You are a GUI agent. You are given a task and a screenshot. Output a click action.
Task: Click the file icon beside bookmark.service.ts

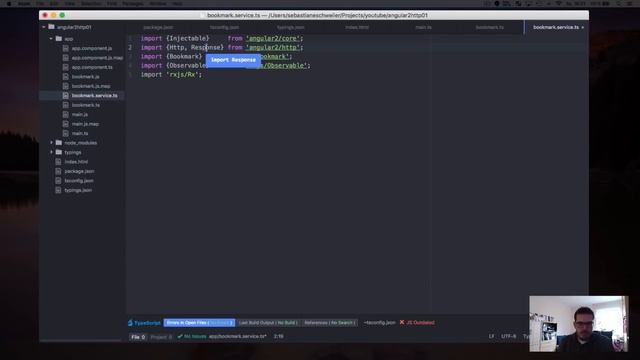click(x=65, y=96)
